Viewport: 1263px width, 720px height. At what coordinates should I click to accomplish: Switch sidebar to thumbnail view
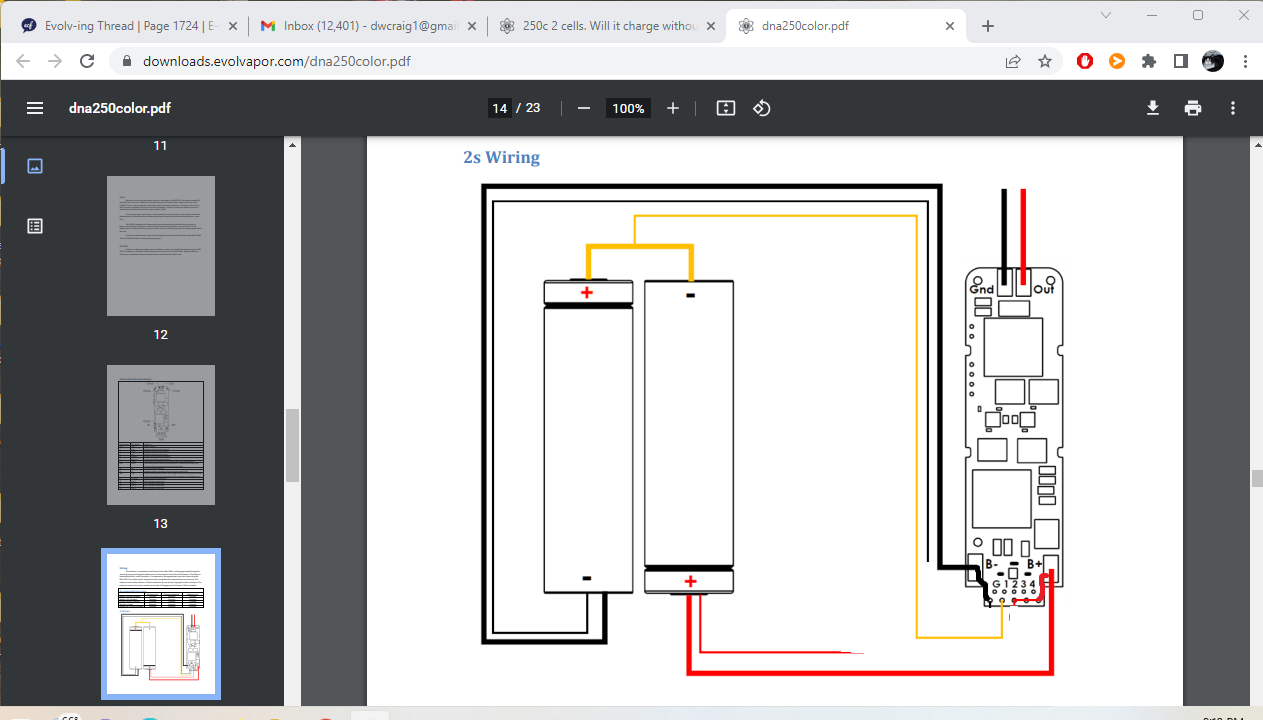(35, 166)
